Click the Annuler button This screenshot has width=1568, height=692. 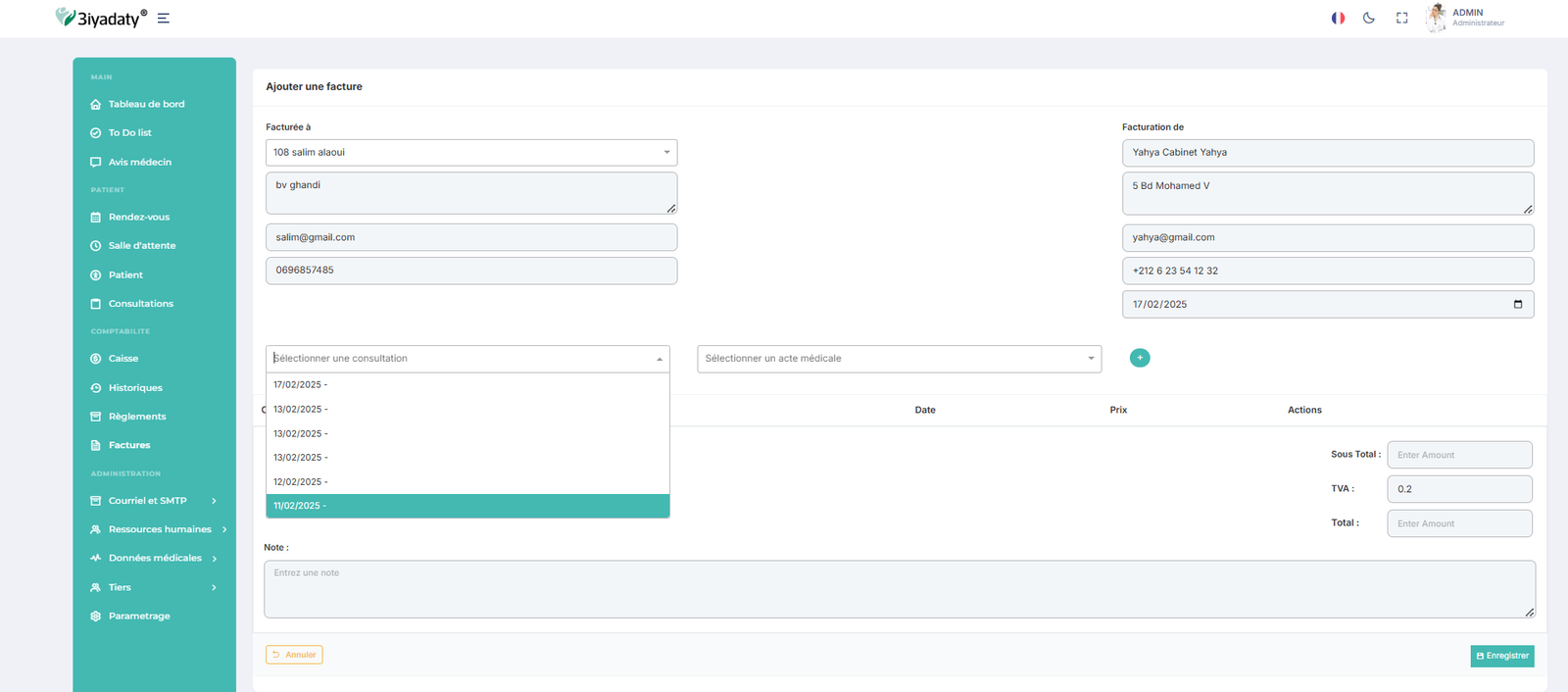[x=294, y=655]
